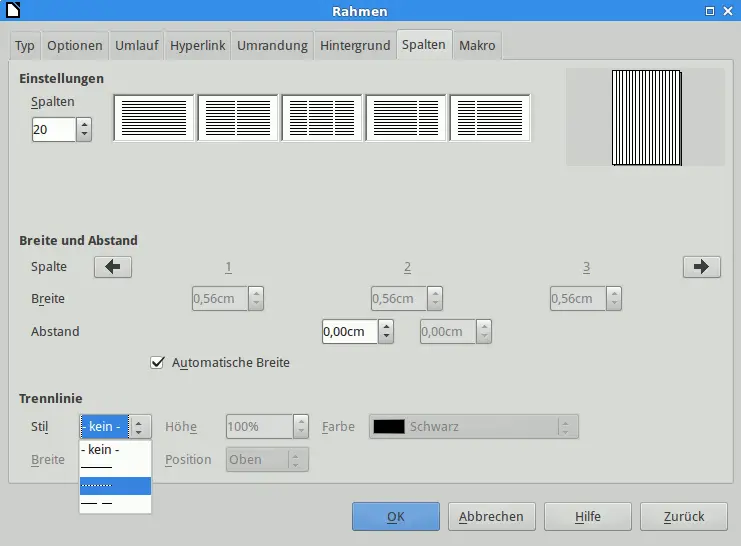The image size is (741, 546).
Task: Pick the solid line style from the Stil list
Action: coord(115,468)
